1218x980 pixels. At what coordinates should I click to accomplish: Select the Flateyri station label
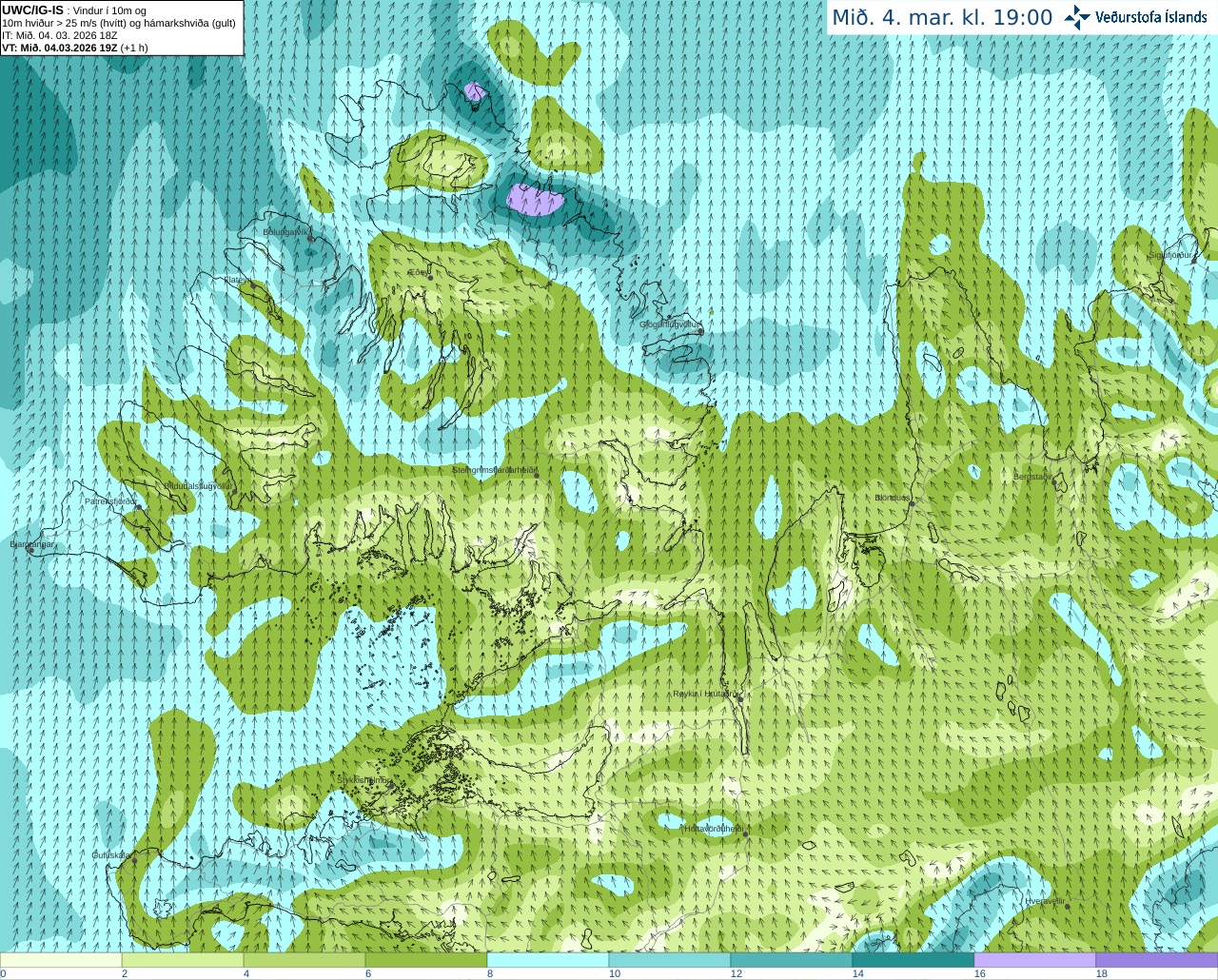pos(237,280)
